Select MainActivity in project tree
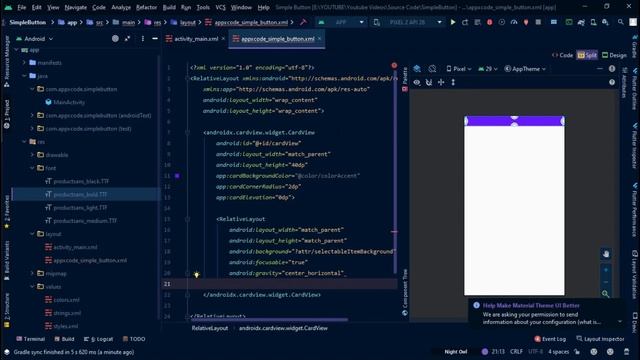640x360 pixels. (x=65, y=102)
